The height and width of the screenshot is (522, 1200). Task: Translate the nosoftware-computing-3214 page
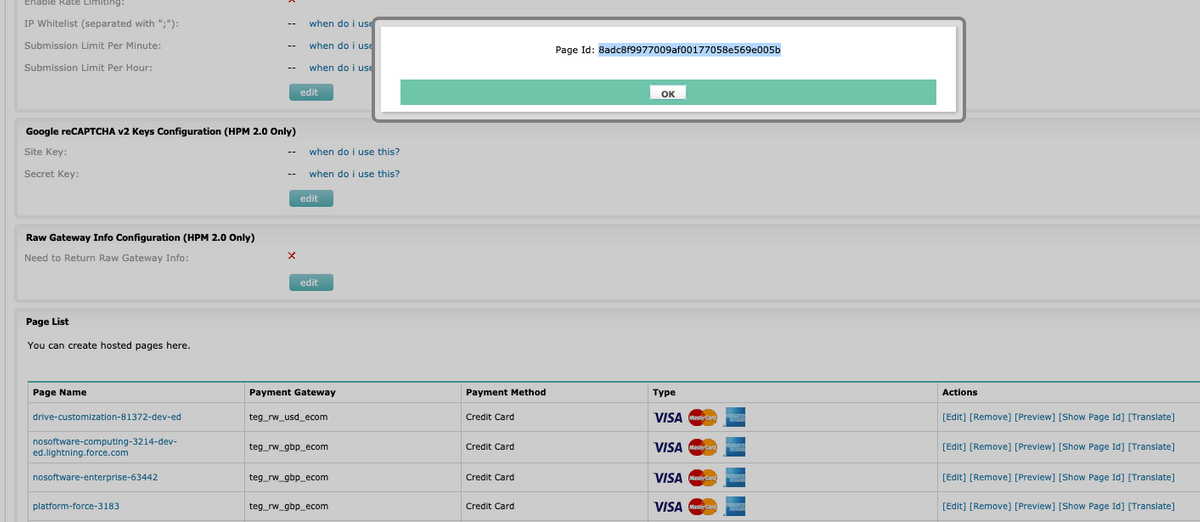click(1151, 447)
